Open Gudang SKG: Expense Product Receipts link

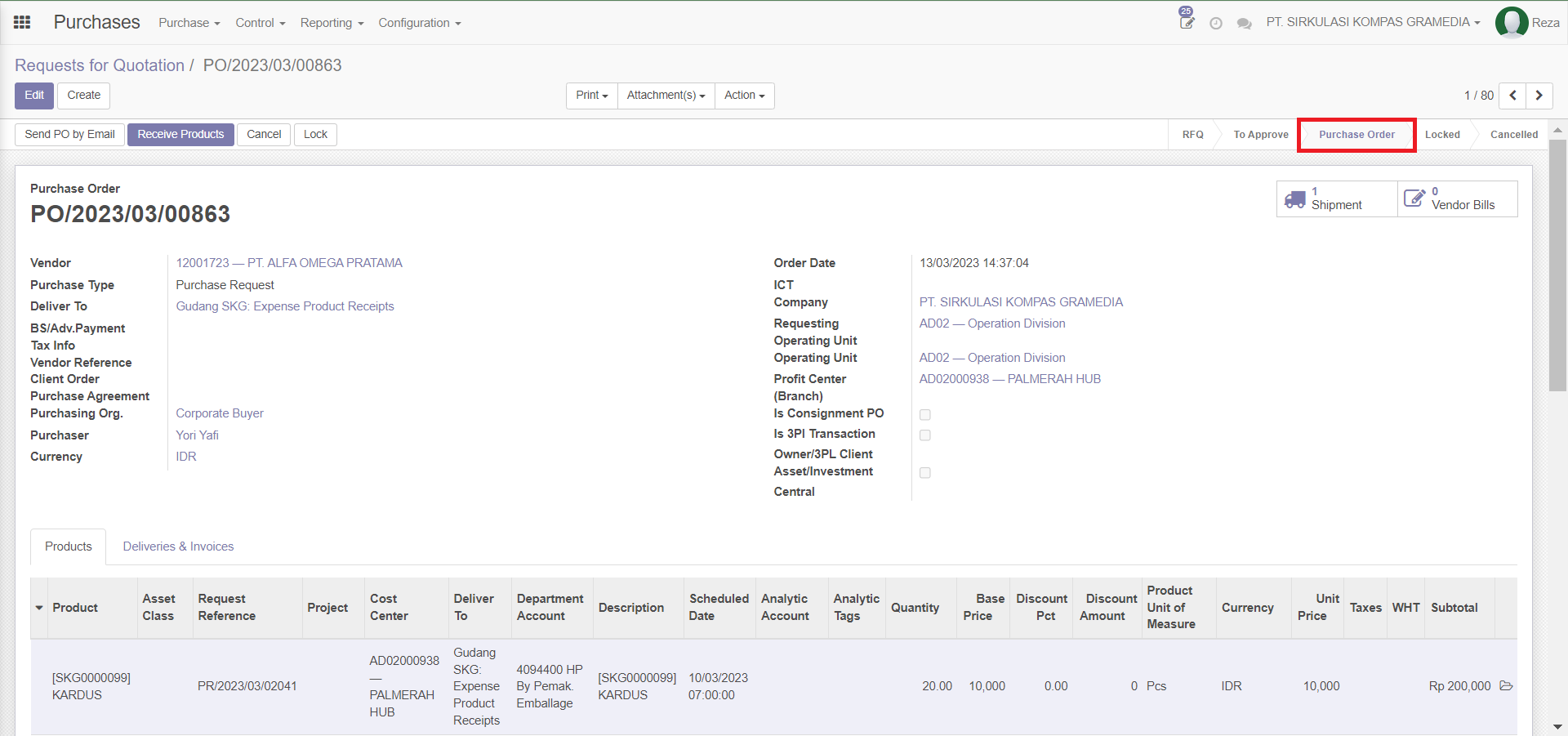285,306
